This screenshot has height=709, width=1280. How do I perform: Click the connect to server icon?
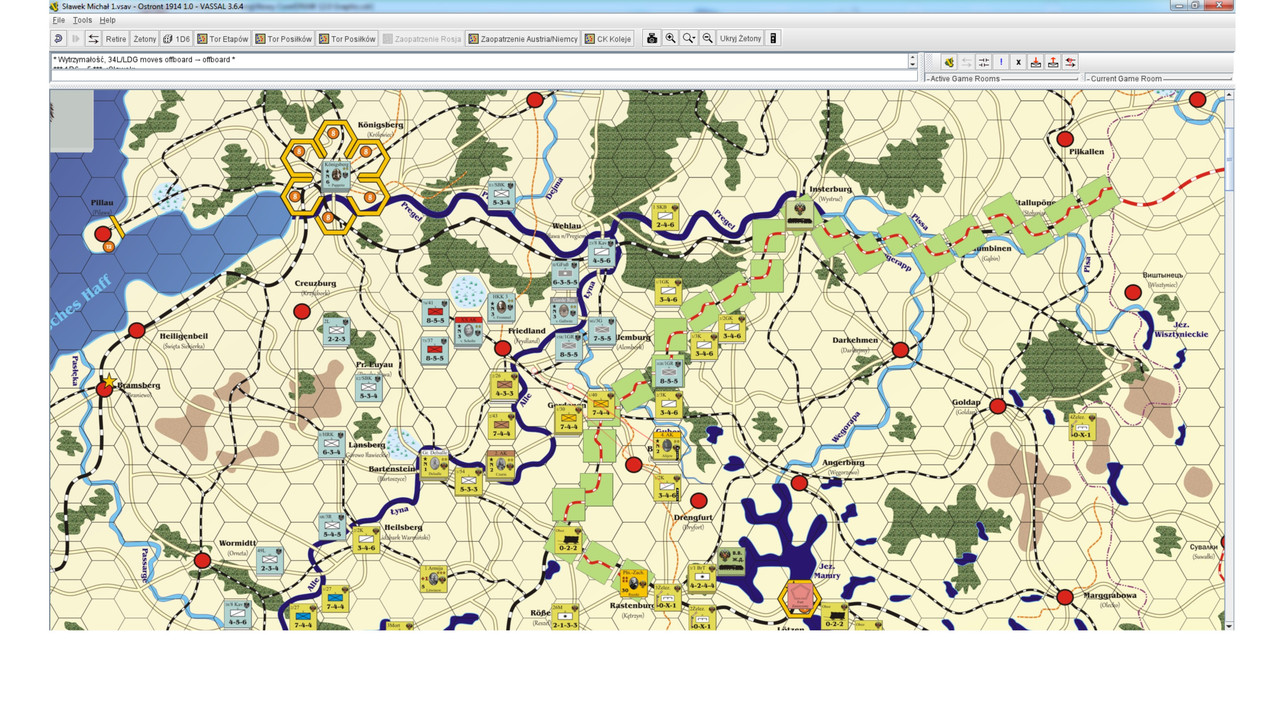coord(948,62)
